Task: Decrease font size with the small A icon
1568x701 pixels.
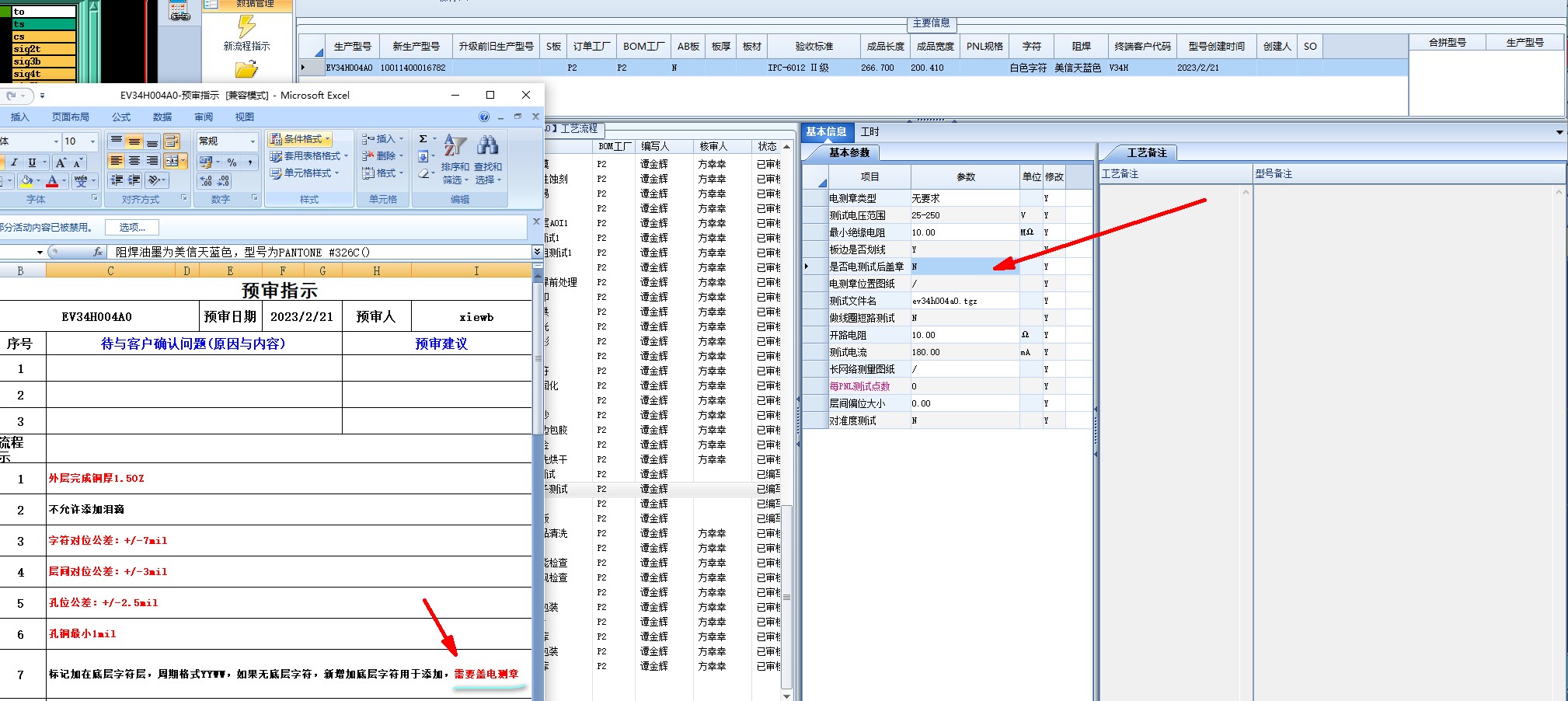Action: (78, 162)
